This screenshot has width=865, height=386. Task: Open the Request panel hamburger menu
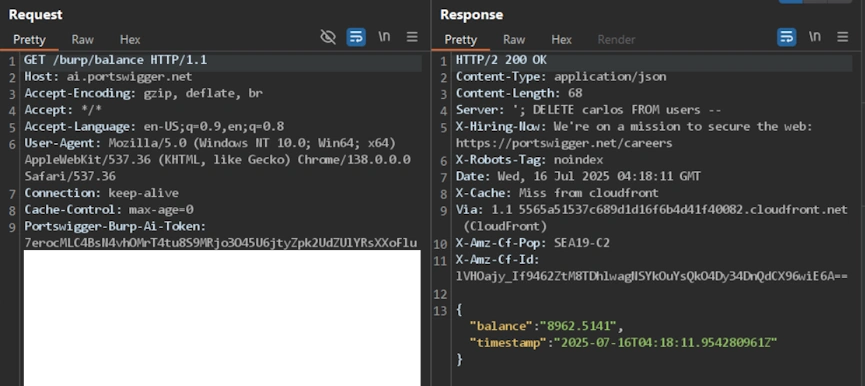pyautogui.click(x=412, y=37)
